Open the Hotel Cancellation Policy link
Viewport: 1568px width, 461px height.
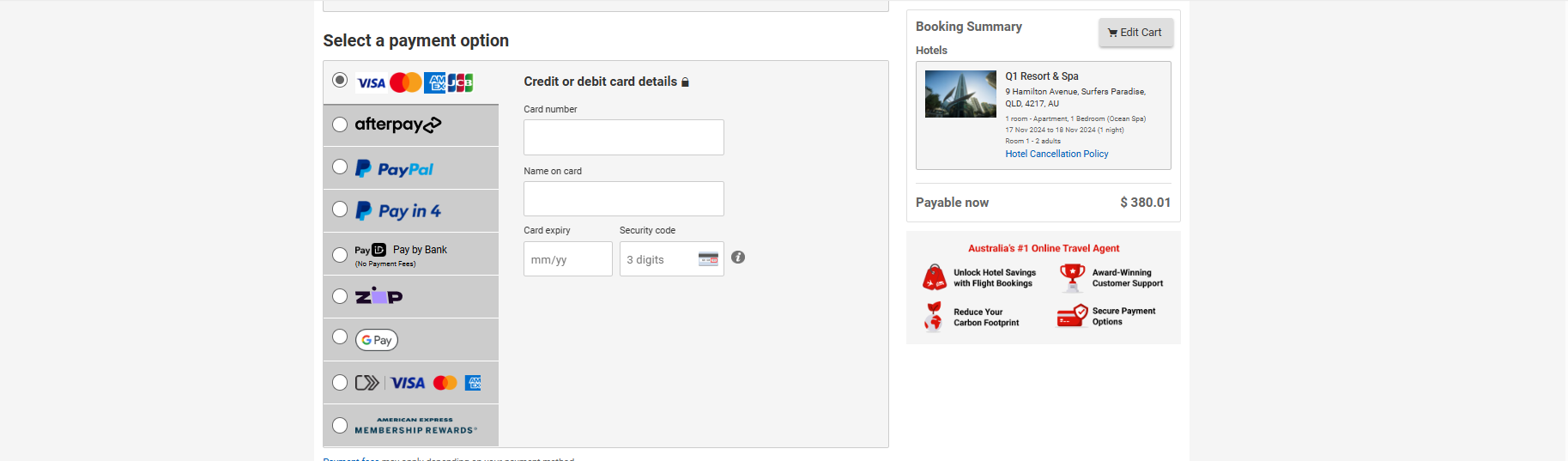(x=1056, y=155)
